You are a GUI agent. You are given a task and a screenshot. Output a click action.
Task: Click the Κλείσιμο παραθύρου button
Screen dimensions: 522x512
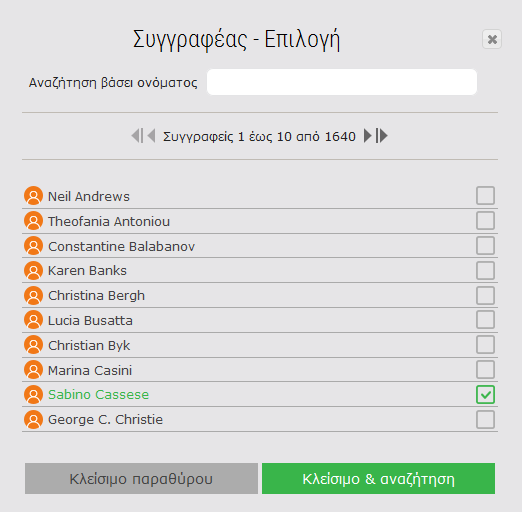pos(141,478)
